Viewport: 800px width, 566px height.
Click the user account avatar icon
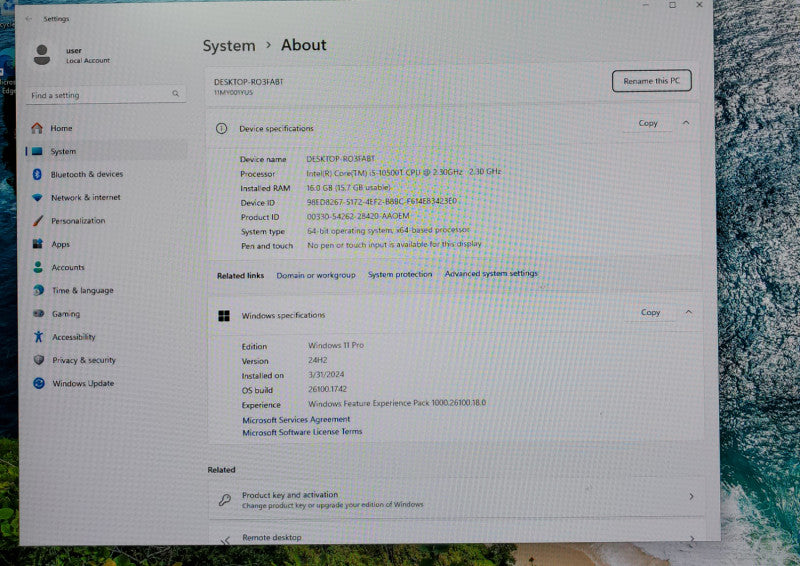click(42, 55)
